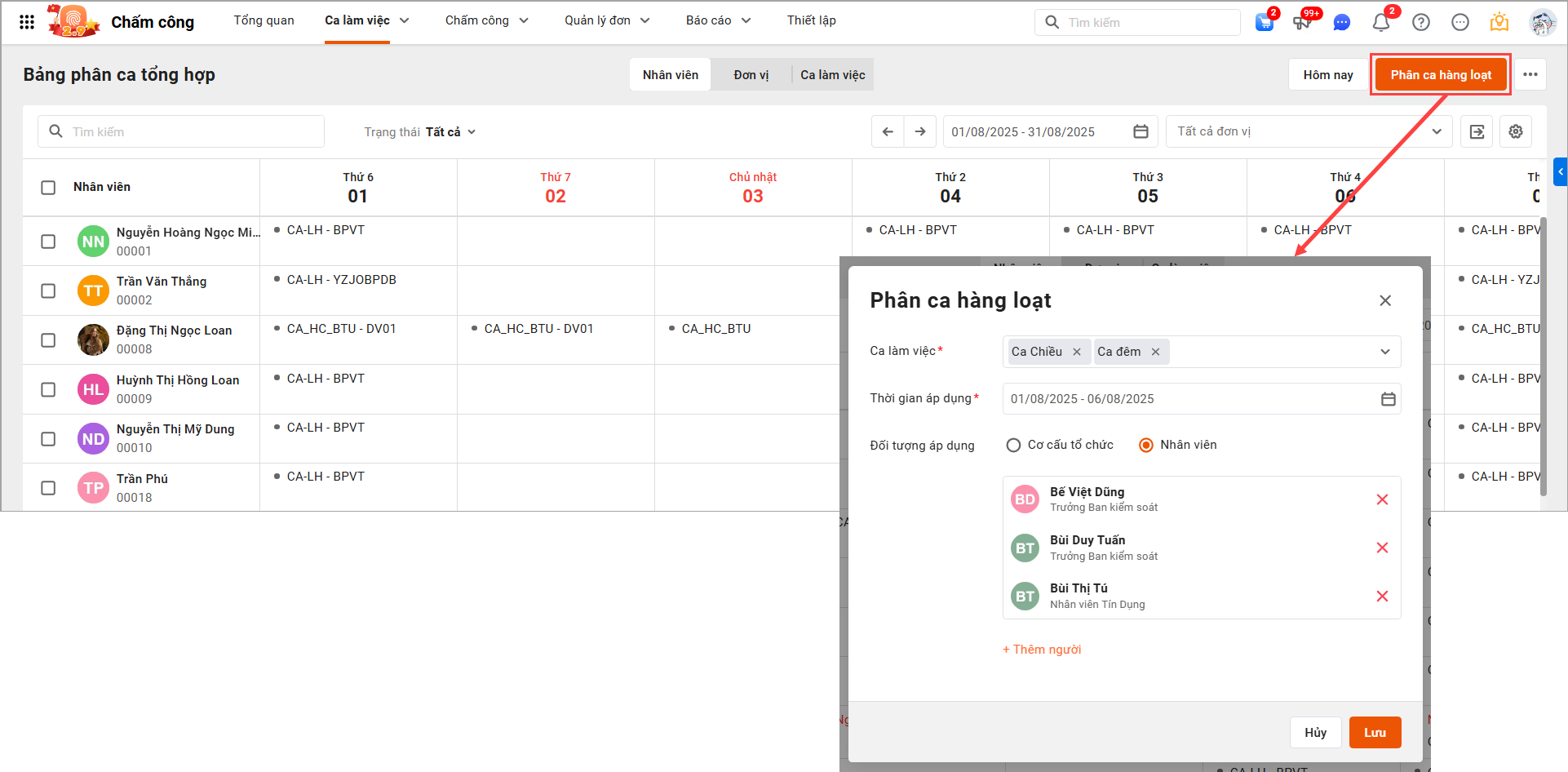Click the help question mark icon
This screenshot has height=772, width=1568.
click(1421, 23)
